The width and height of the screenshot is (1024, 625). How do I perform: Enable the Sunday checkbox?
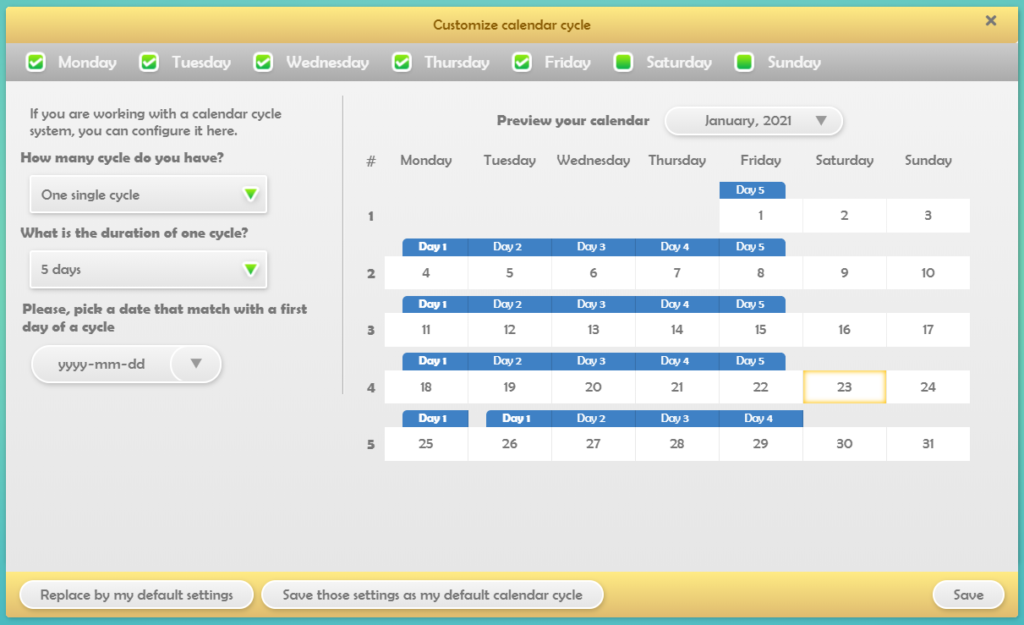(x=744, y=63)
